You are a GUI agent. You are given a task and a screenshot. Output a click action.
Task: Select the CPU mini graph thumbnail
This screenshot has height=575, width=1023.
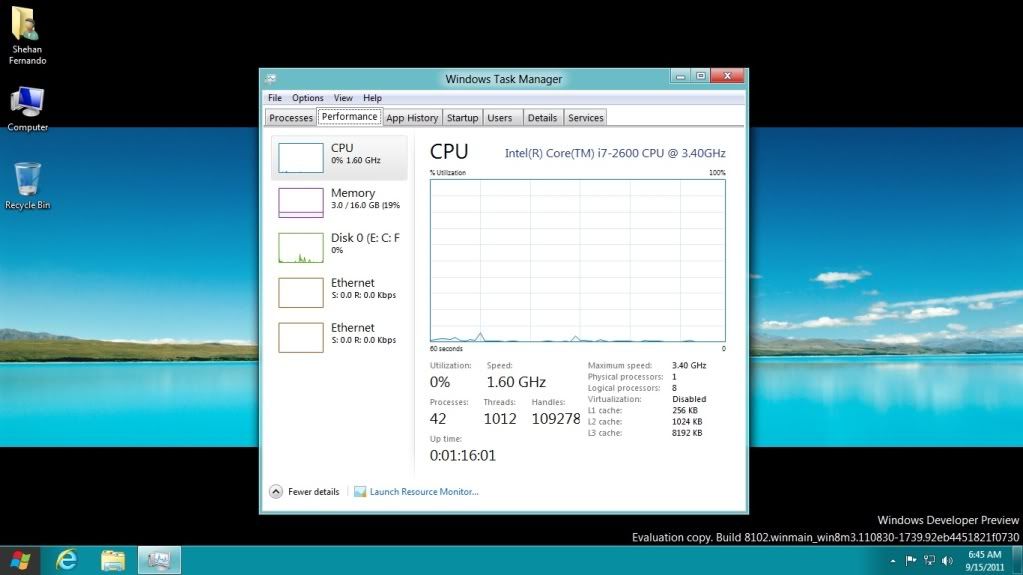(x=301, y=158)
